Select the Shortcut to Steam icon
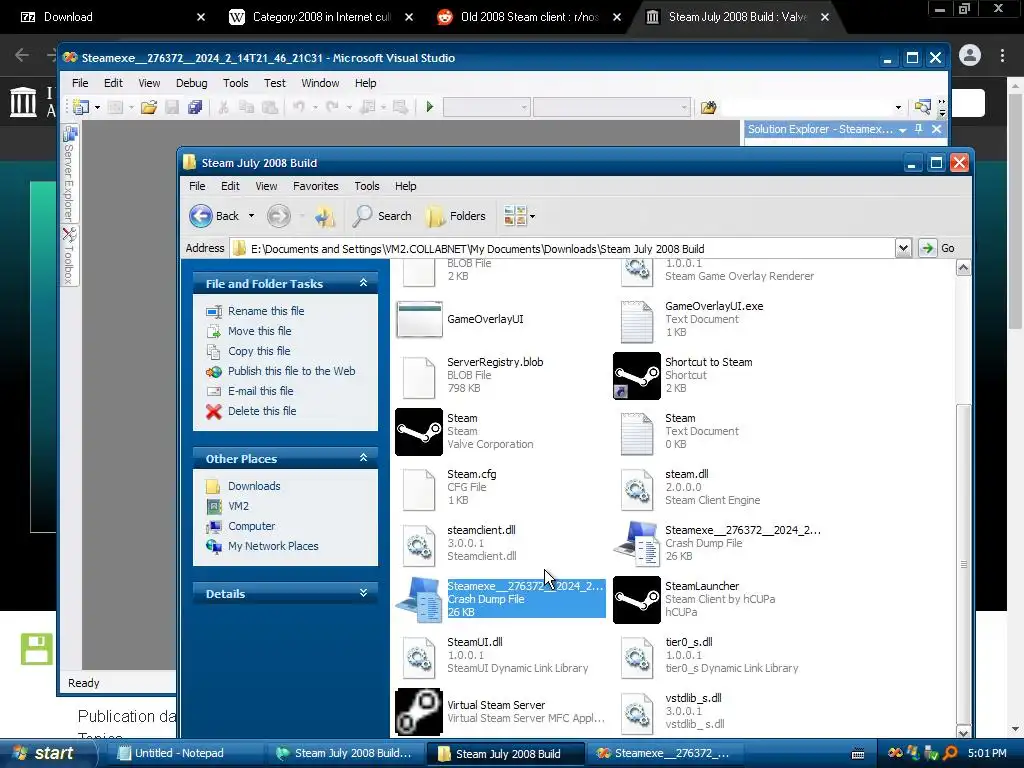Viewport: 1024px width, 768px height. (637, 376)
